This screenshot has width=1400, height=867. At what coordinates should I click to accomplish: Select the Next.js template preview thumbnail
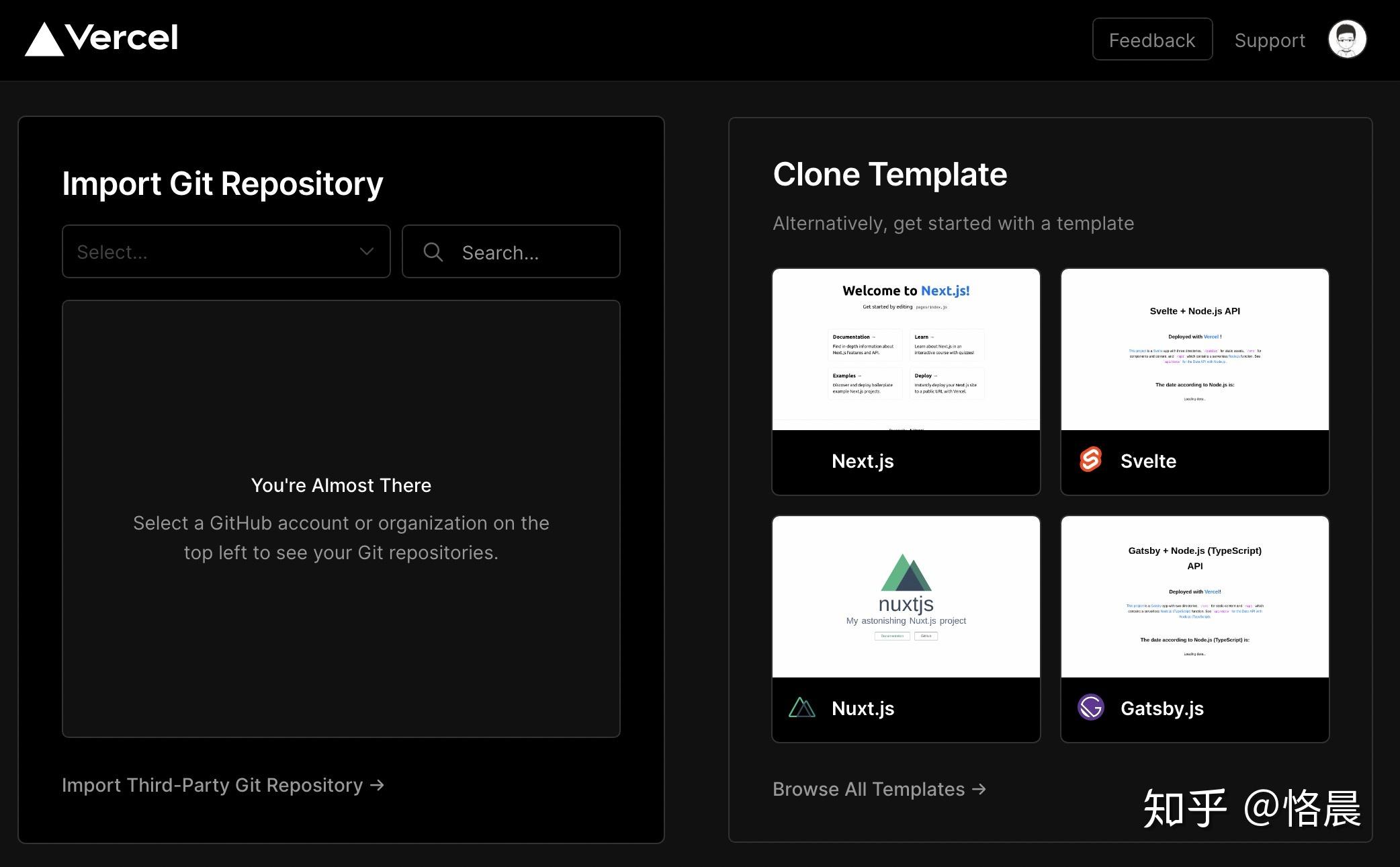coord(906,349)
